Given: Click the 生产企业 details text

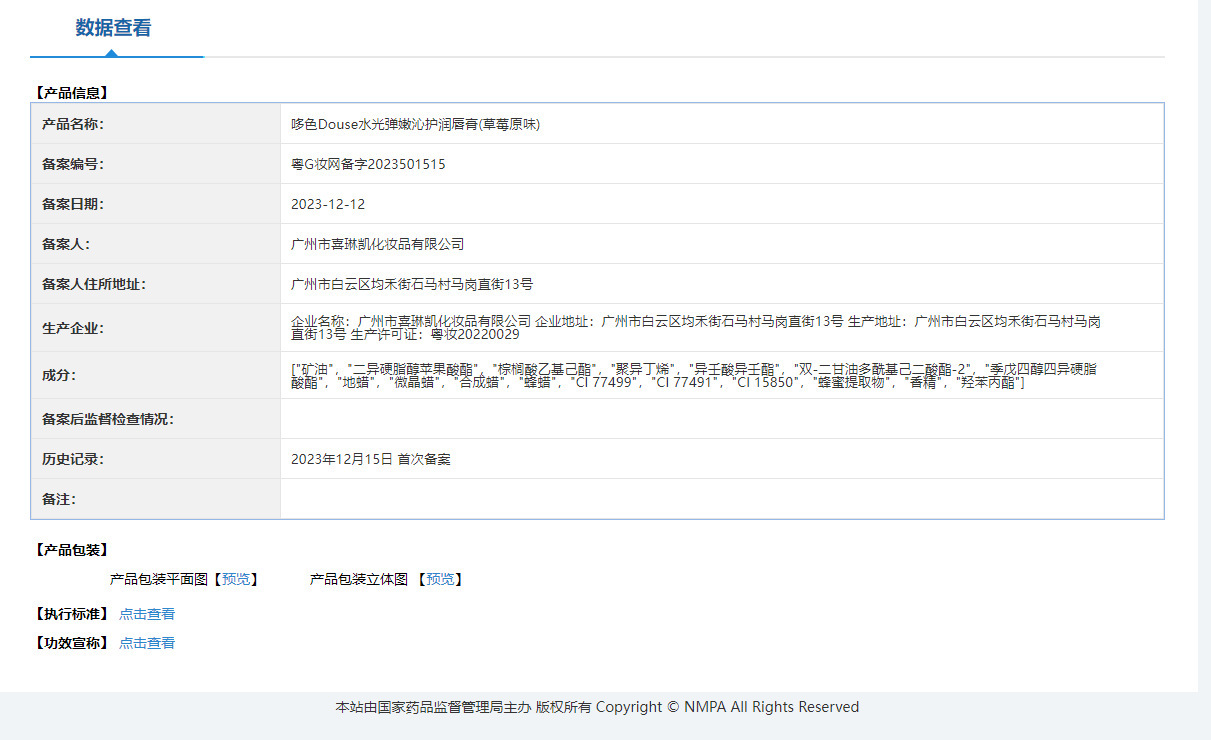Looking at the screenshot, I should 696,328.
